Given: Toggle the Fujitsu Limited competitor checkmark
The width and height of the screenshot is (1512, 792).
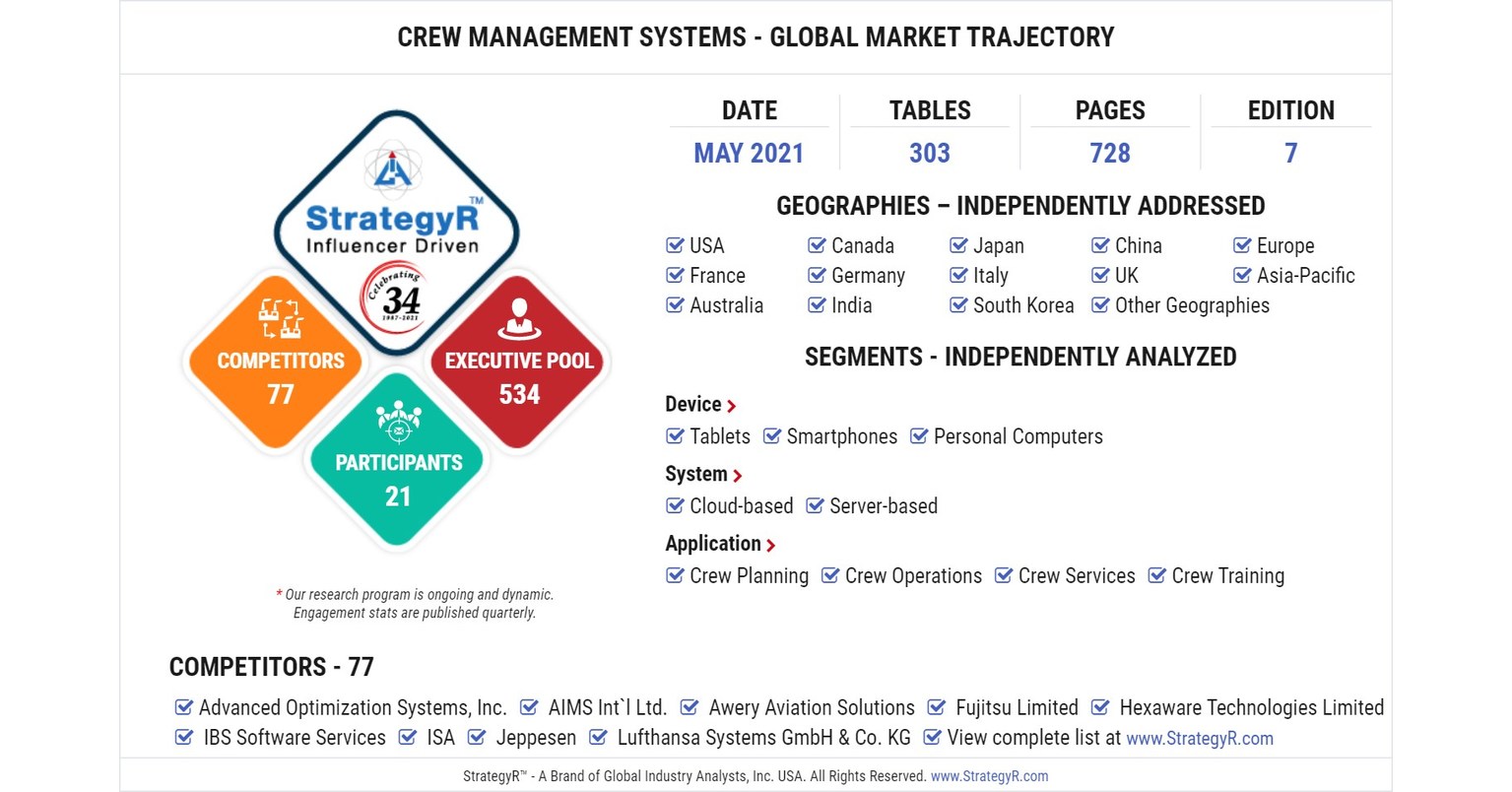Looking at the screenshot, I should [x=936, y=707].
